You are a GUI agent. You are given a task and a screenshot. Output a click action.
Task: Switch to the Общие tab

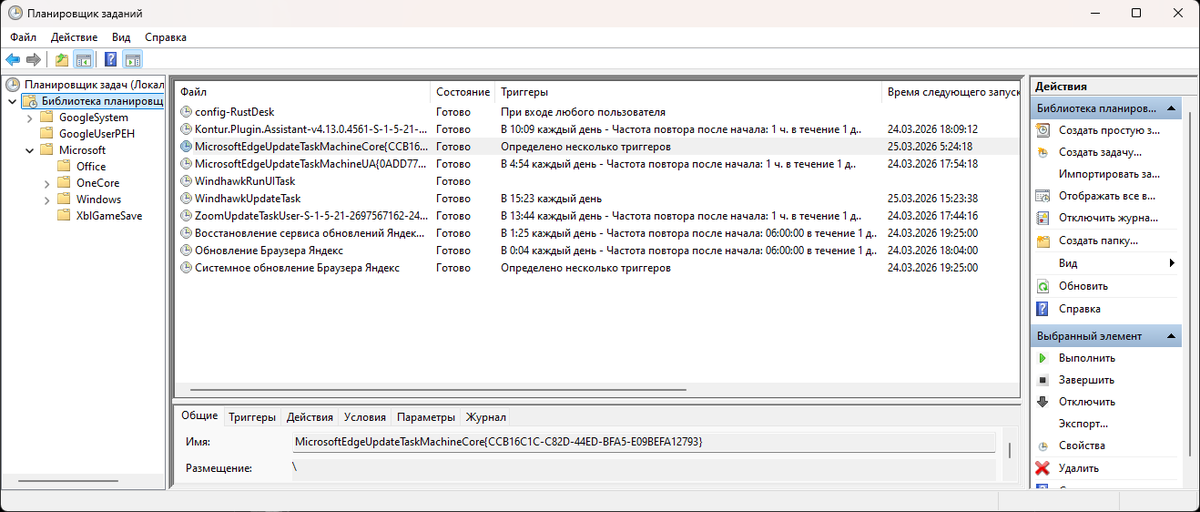(x=199, y=416)
